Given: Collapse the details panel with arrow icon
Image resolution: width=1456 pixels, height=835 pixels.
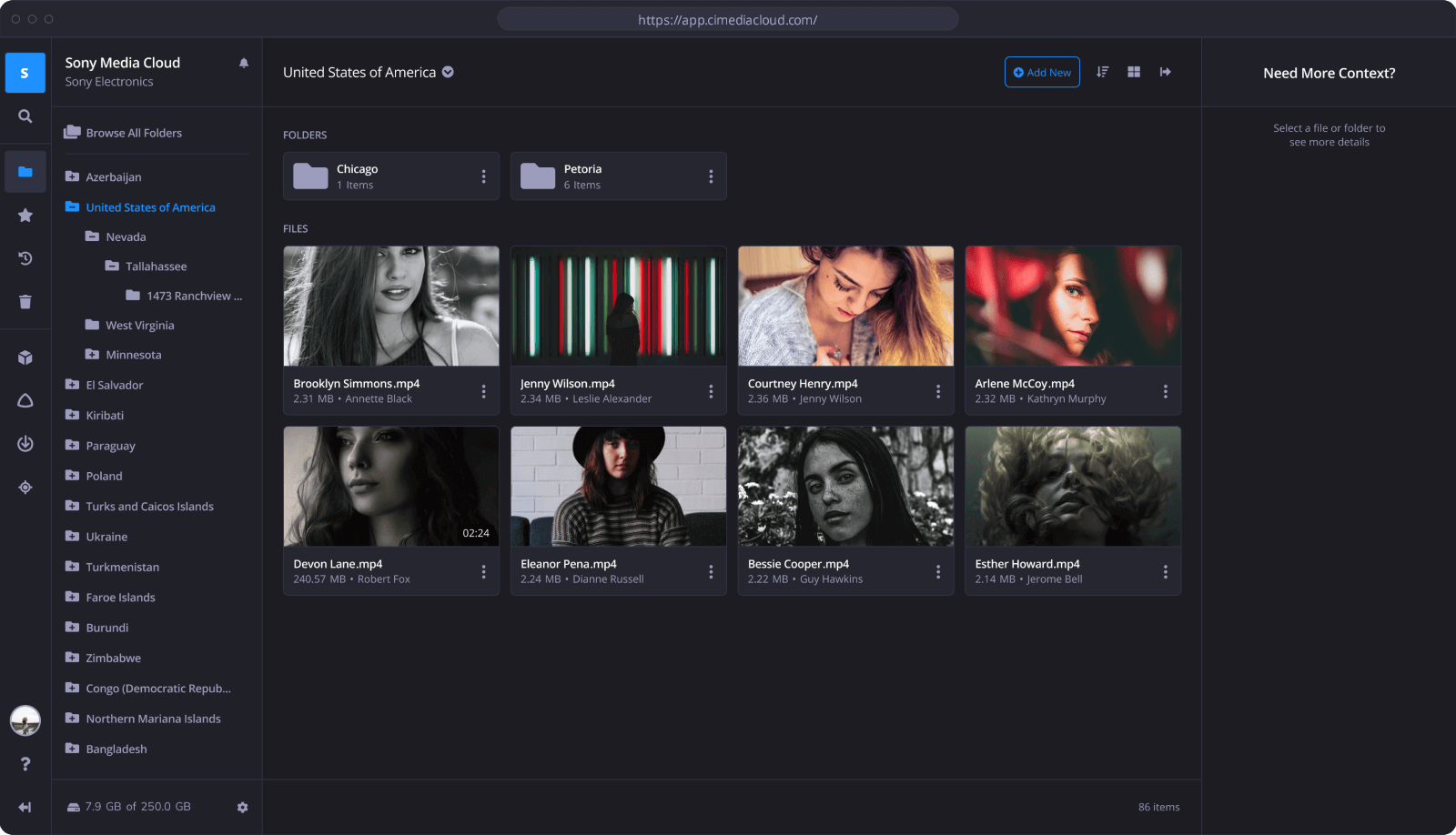Looking at the screenshot, I should click(1166, 72).
